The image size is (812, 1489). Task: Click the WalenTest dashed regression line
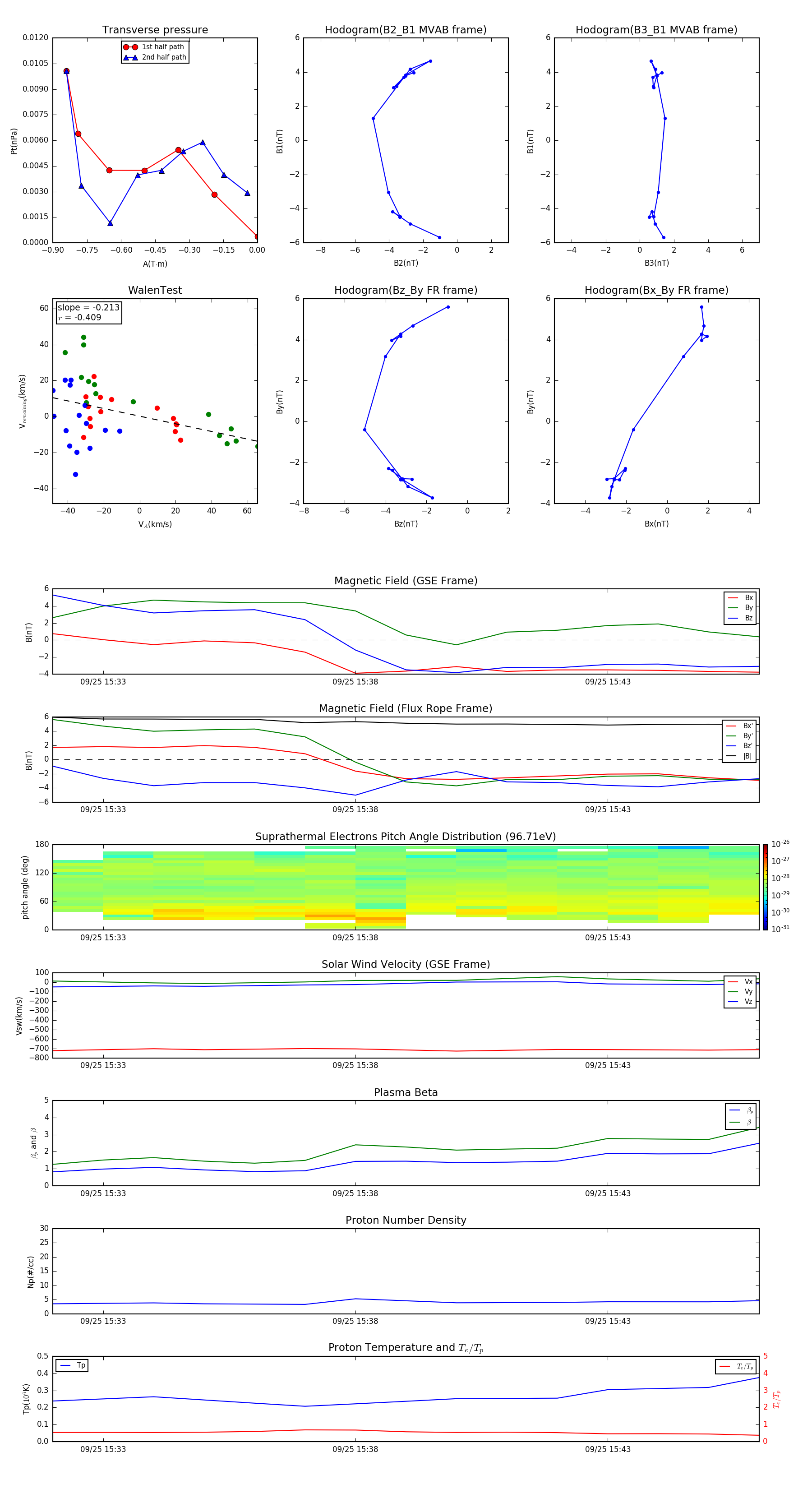(155, 419)
